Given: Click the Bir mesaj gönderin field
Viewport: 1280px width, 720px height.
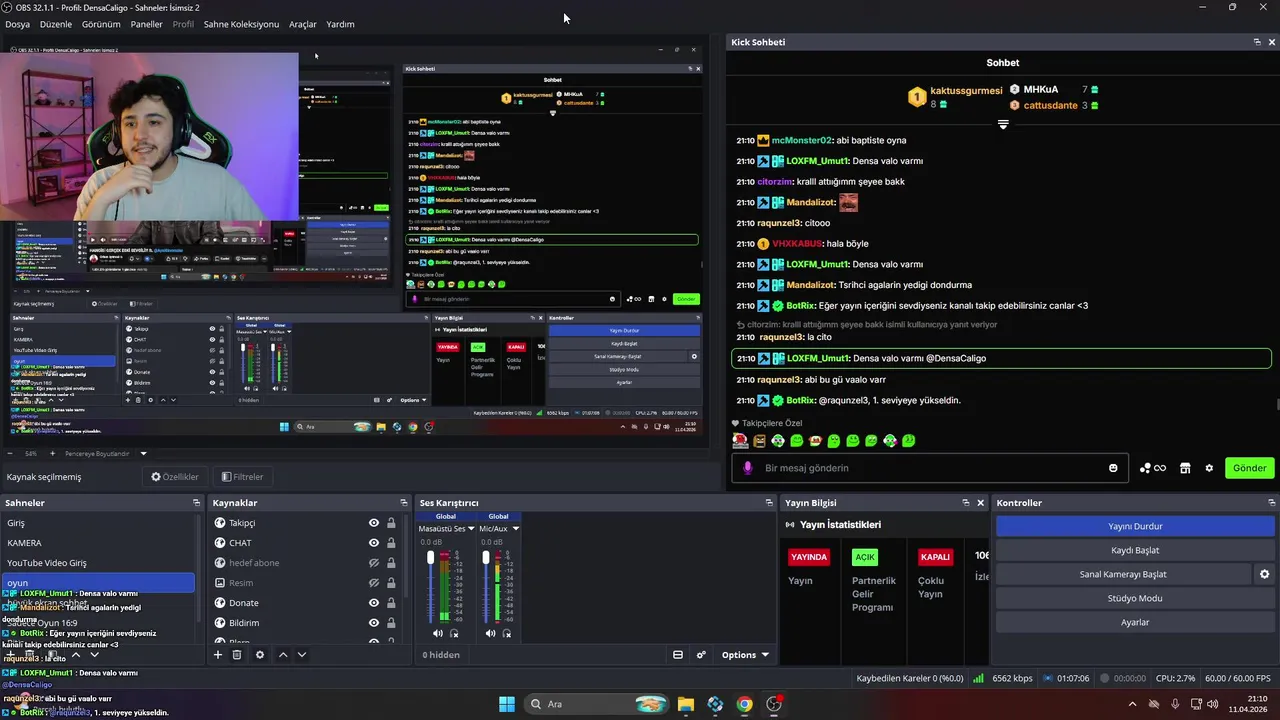Looking at the screenshot, I should [x=930, y=468].
